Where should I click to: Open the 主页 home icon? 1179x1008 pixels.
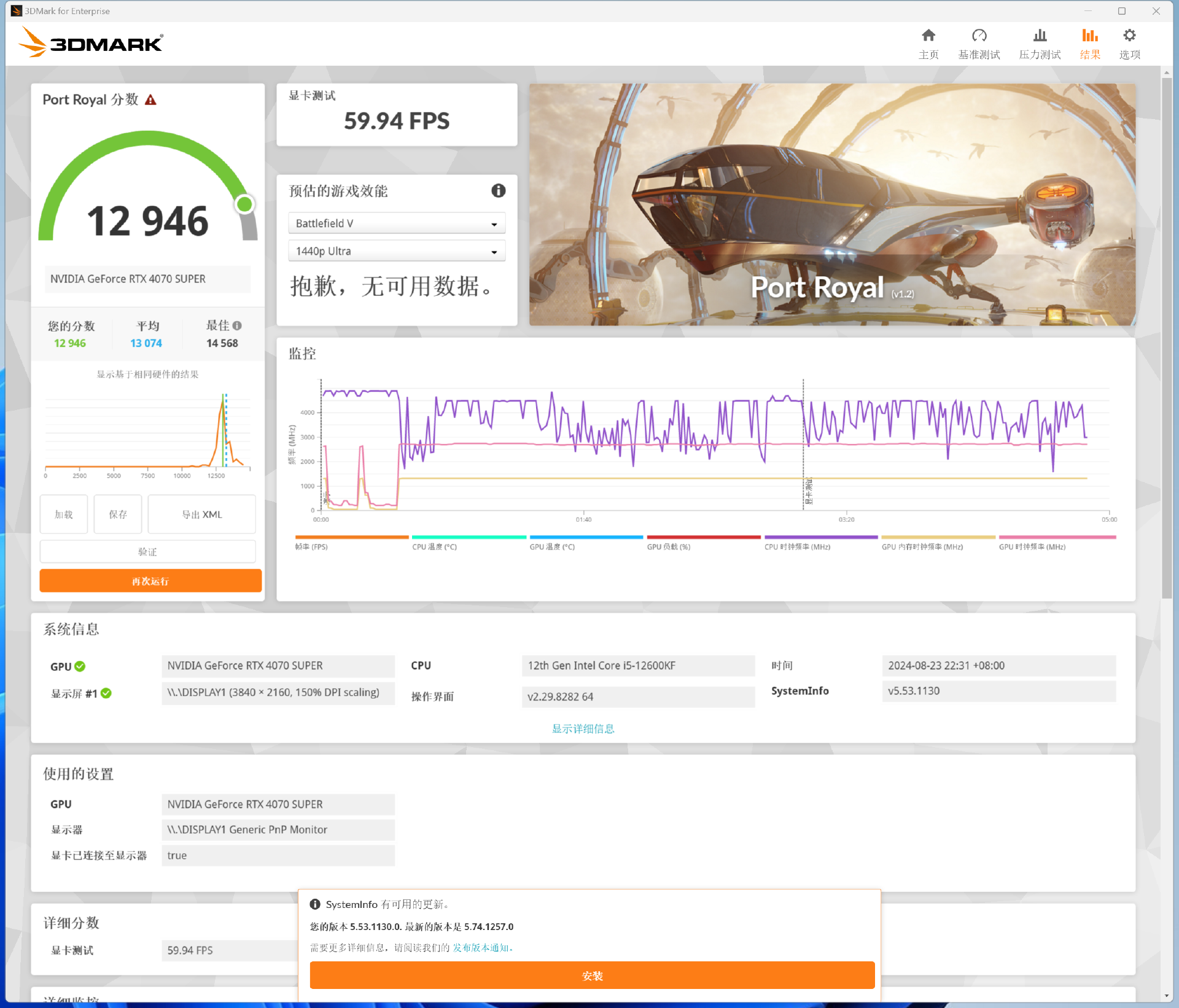pos(928,36)
